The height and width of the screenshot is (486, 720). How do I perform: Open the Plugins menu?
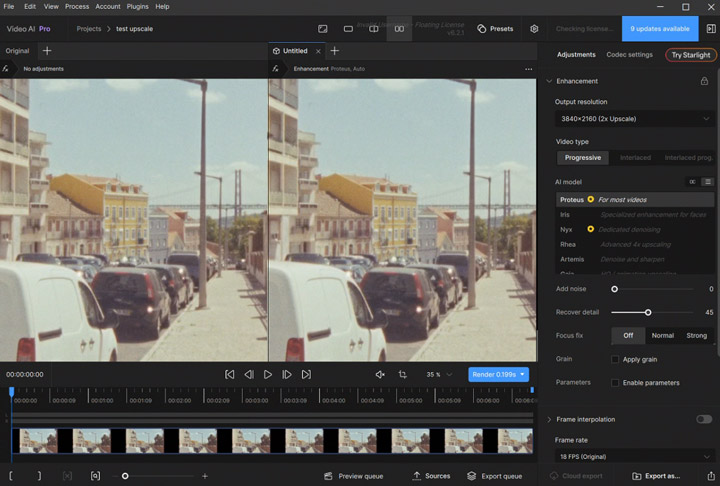pos(137,6)
